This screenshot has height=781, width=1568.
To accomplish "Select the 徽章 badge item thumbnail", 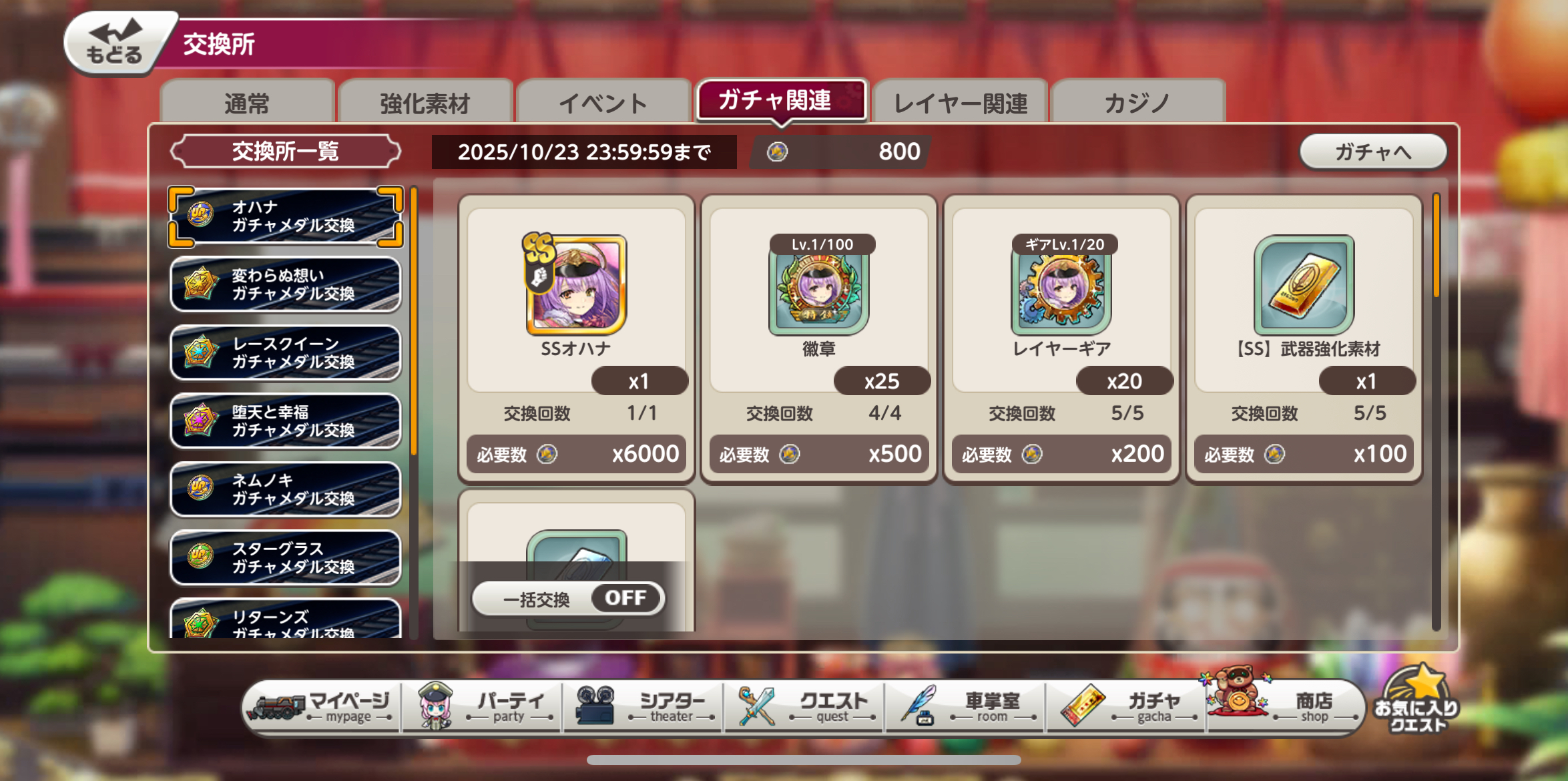I will (818, 286).
